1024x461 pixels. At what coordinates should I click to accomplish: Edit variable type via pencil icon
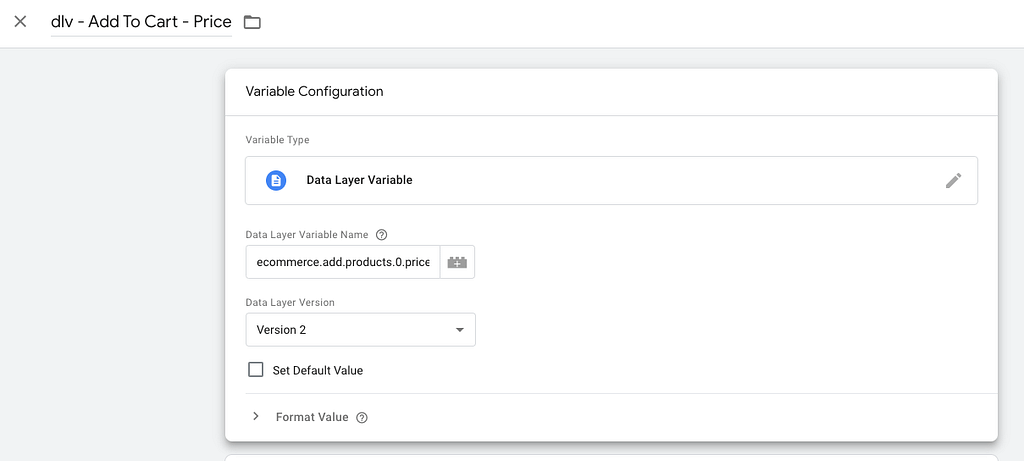[953, 181]
